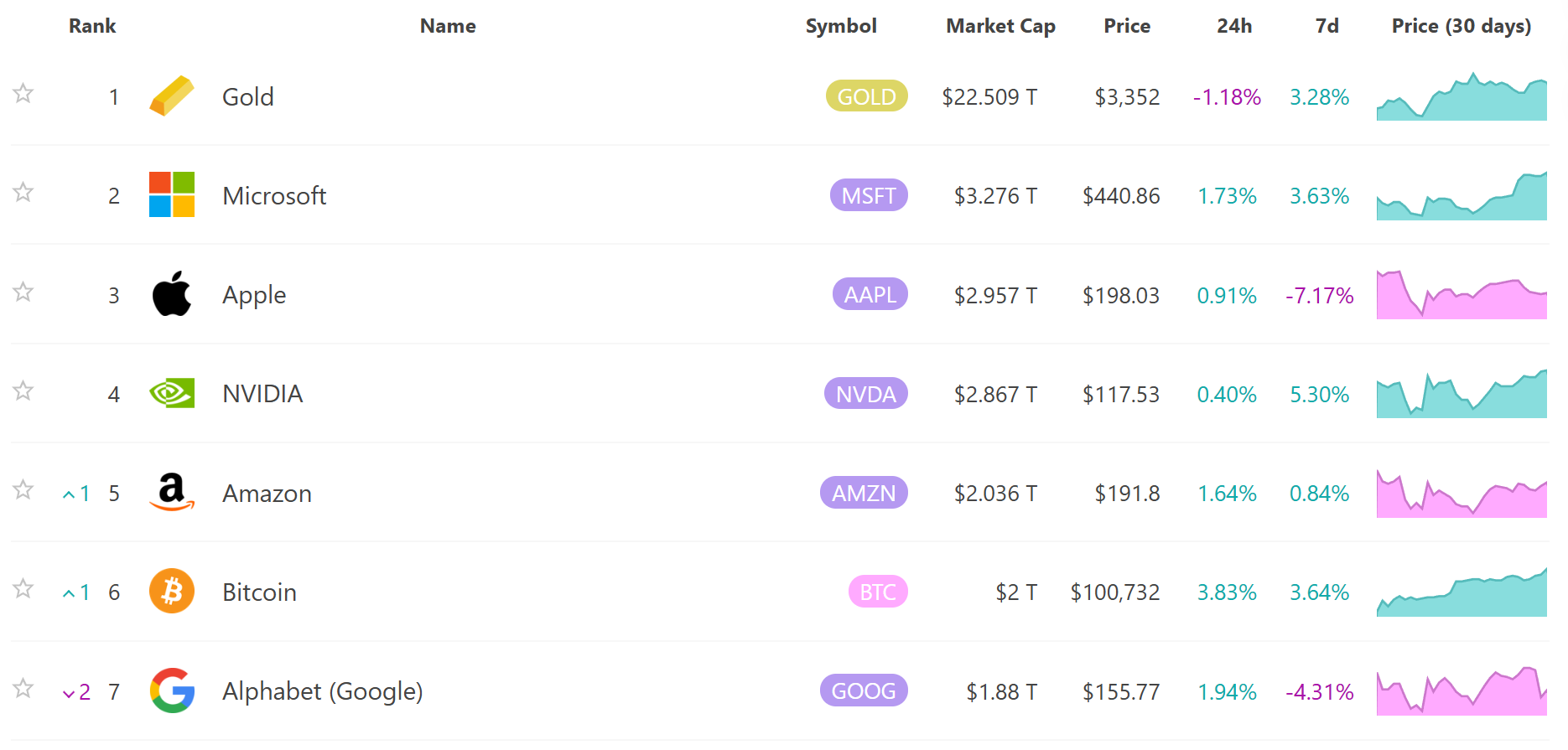Click the BTC symbol badge
This screenshot has width=1568, height=750.
coord(878,592)
